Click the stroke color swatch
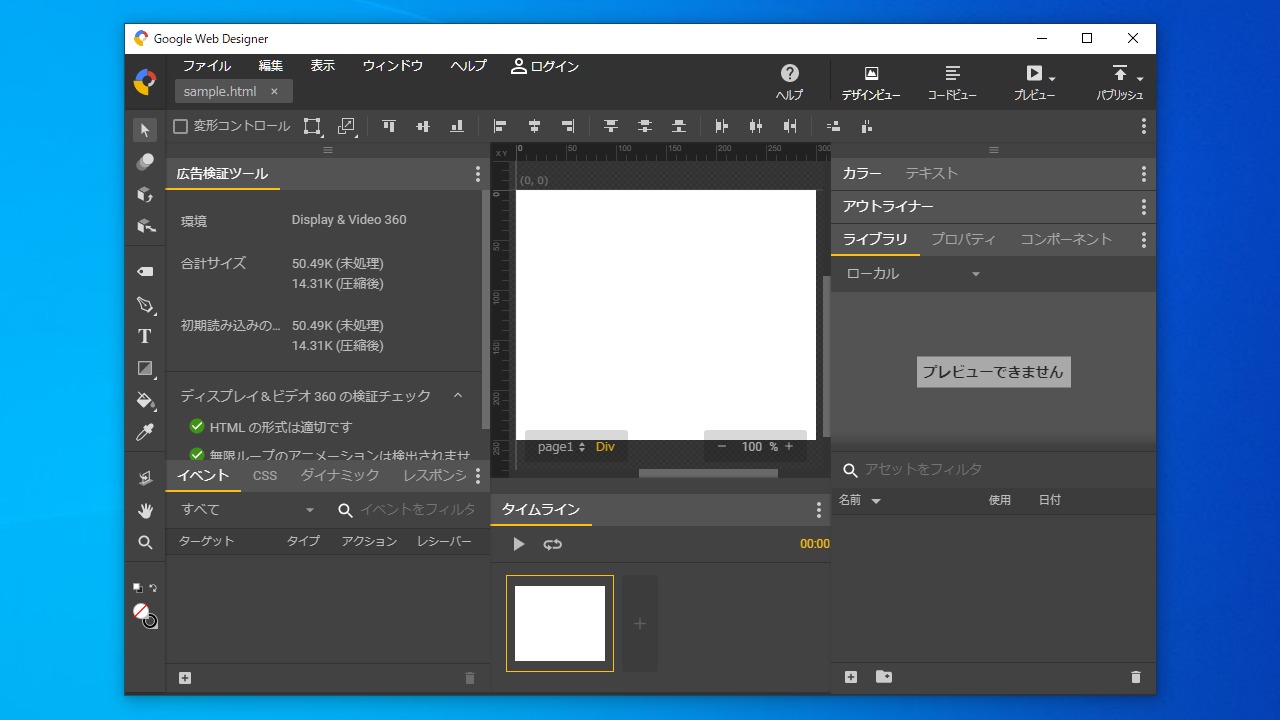Viewport: 1280px width, 720px height. click(x=150, y=621)
